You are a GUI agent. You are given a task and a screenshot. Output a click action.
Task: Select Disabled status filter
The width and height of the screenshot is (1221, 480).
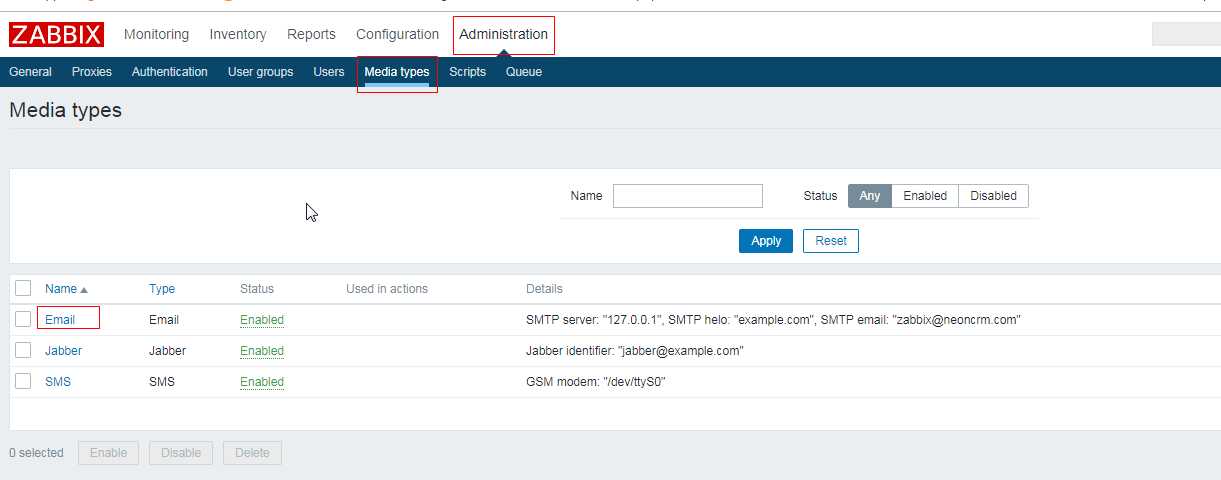pos(993,196)
